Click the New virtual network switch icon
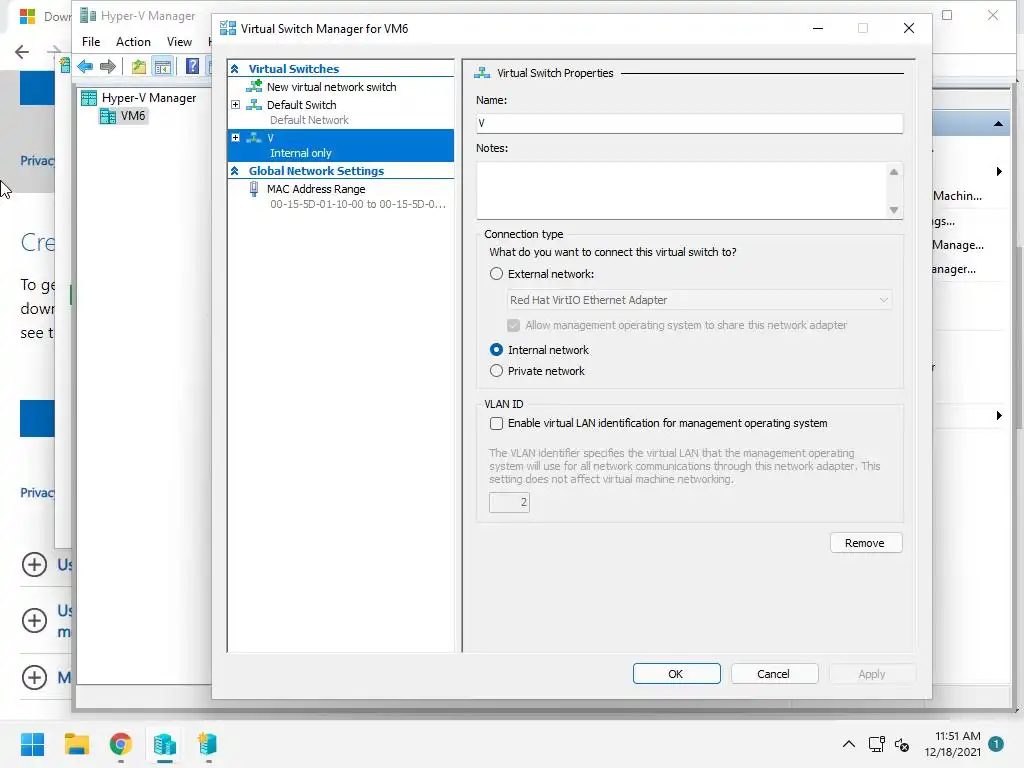This screenshot has width=1024, height=768. tap(254, 86)
